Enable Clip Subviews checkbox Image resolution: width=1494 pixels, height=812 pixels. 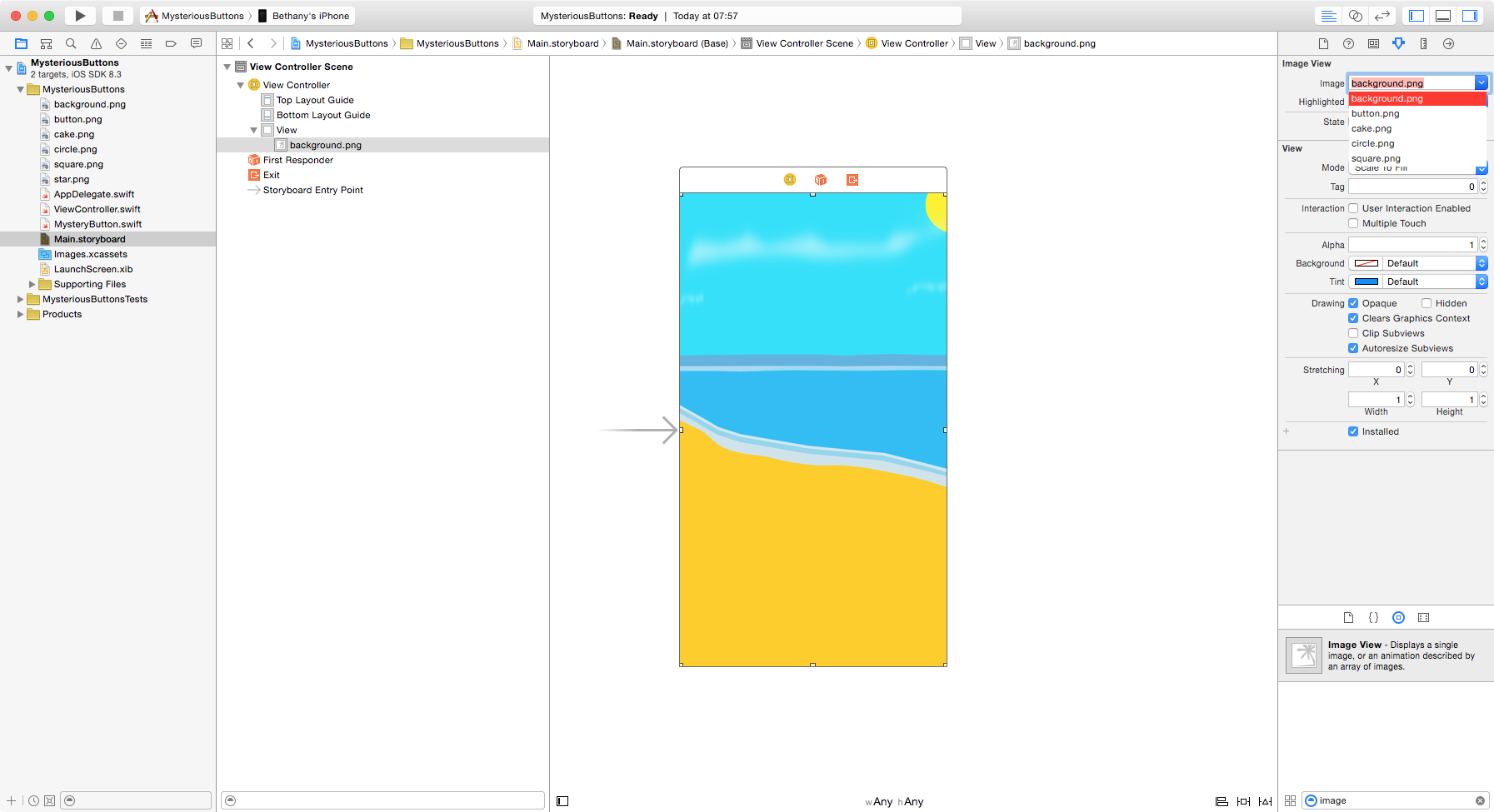click(x=1353, y=333)
